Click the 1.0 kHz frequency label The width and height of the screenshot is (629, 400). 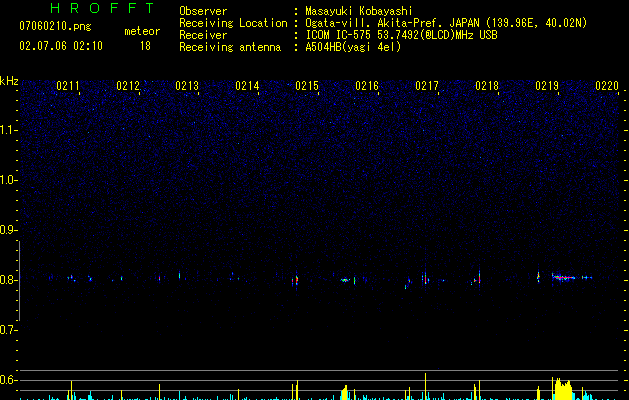8,180
